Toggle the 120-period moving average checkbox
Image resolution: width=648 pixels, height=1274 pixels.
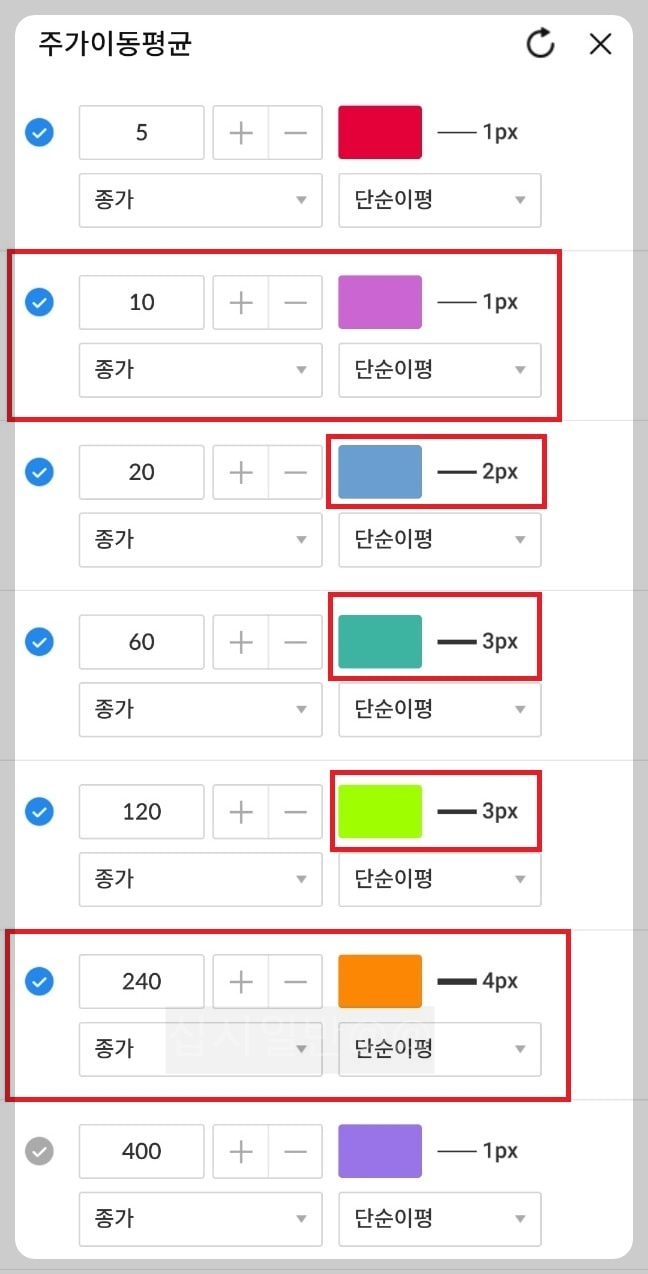[38, 811]
